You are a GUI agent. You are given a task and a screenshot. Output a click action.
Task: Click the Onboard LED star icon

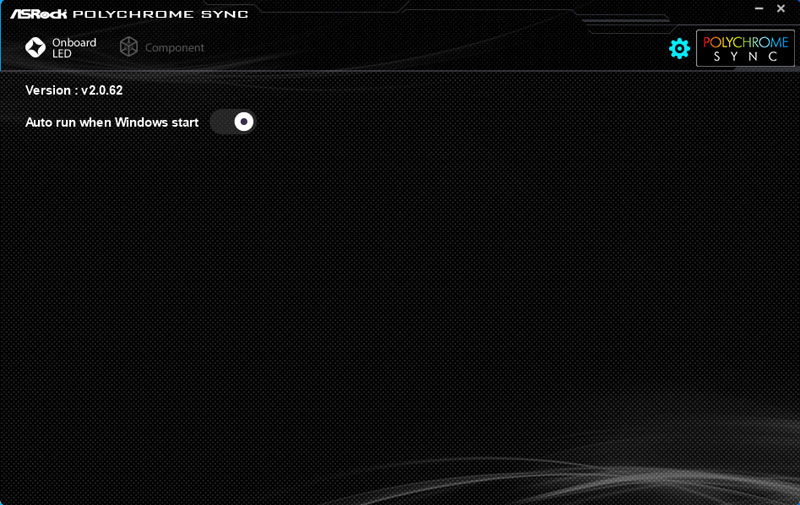click(x=36, y=47)
